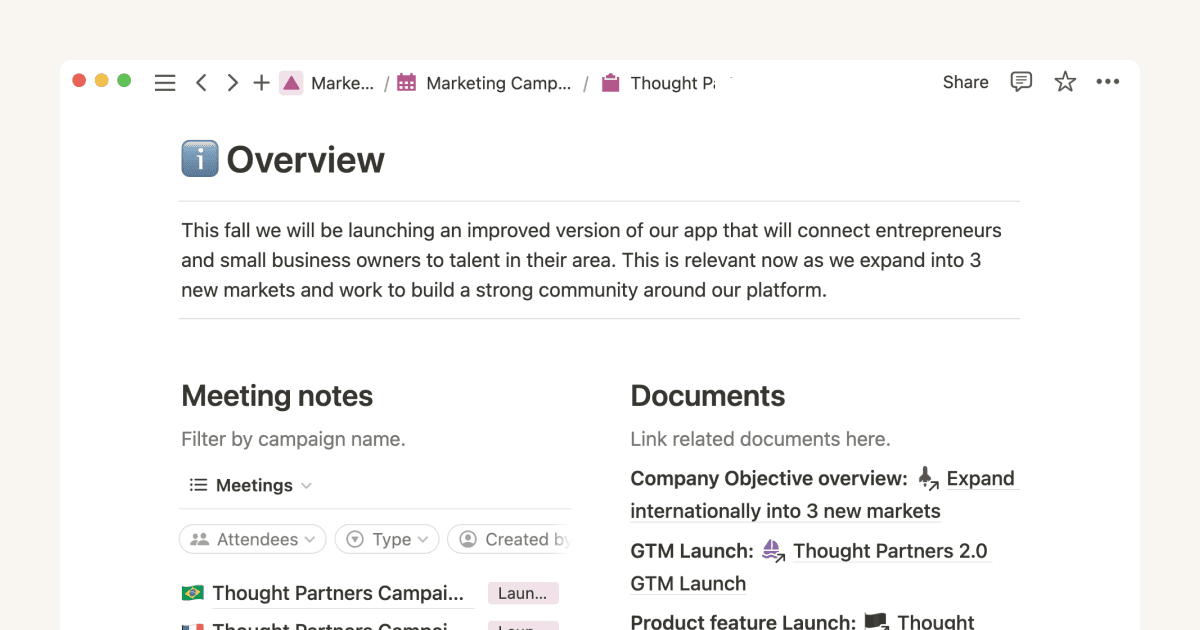The height and width of the screenshot is (630, 1200).
Task: Open the sidebar via the hamburger menu icon
Action: pos(165,82)
